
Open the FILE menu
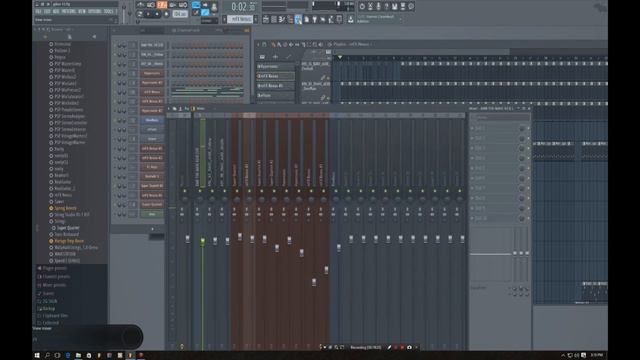tap(38, 11)
